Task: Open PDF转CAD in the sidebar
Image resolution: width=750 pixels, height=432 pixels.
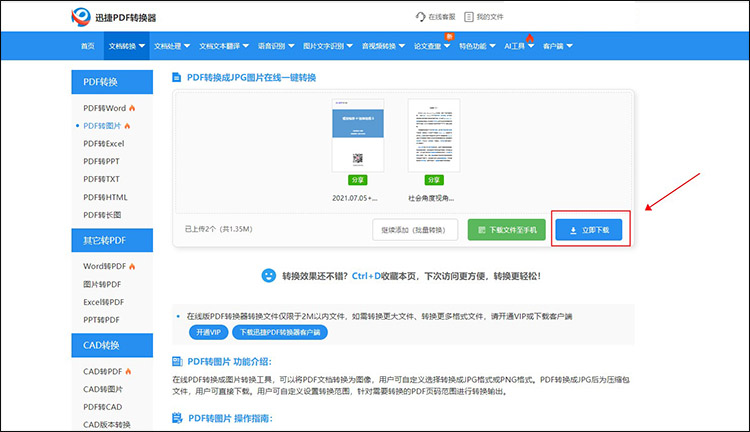Action: click(x=102, y=407)
